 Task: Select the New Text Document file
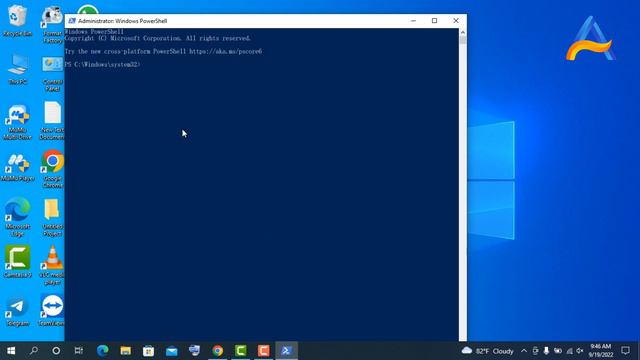pyautogui.click(x=52, y=121)
